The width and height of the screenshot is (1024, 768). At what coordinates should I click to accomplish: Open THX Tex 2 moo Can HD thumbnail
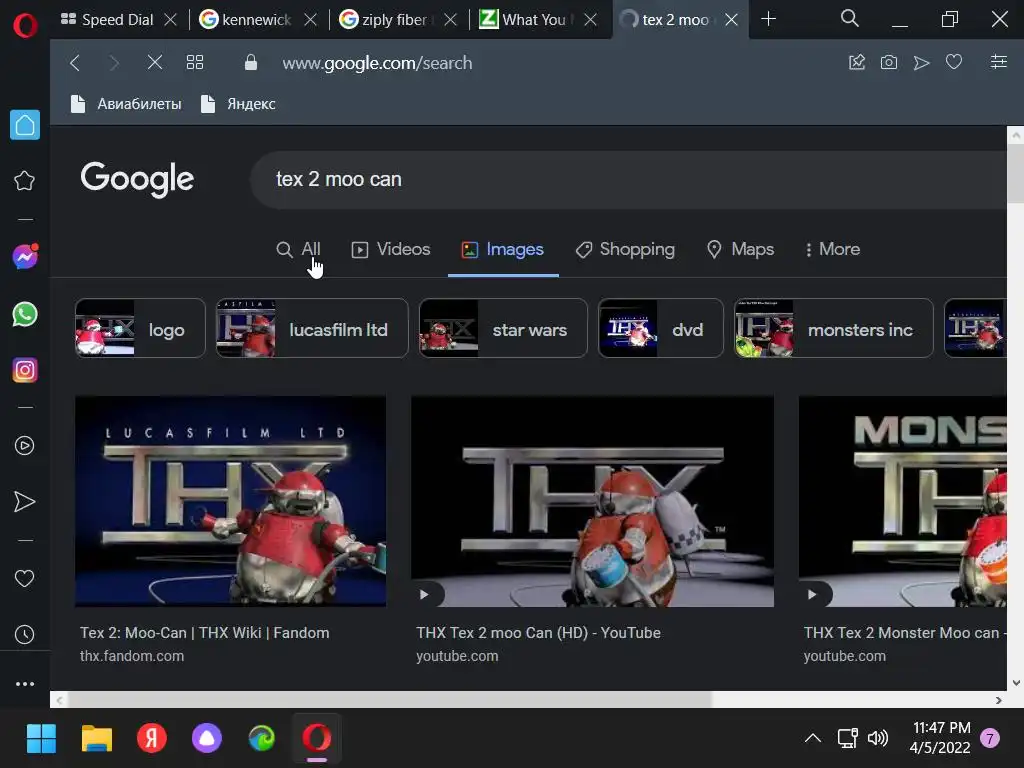coord(592,502)
